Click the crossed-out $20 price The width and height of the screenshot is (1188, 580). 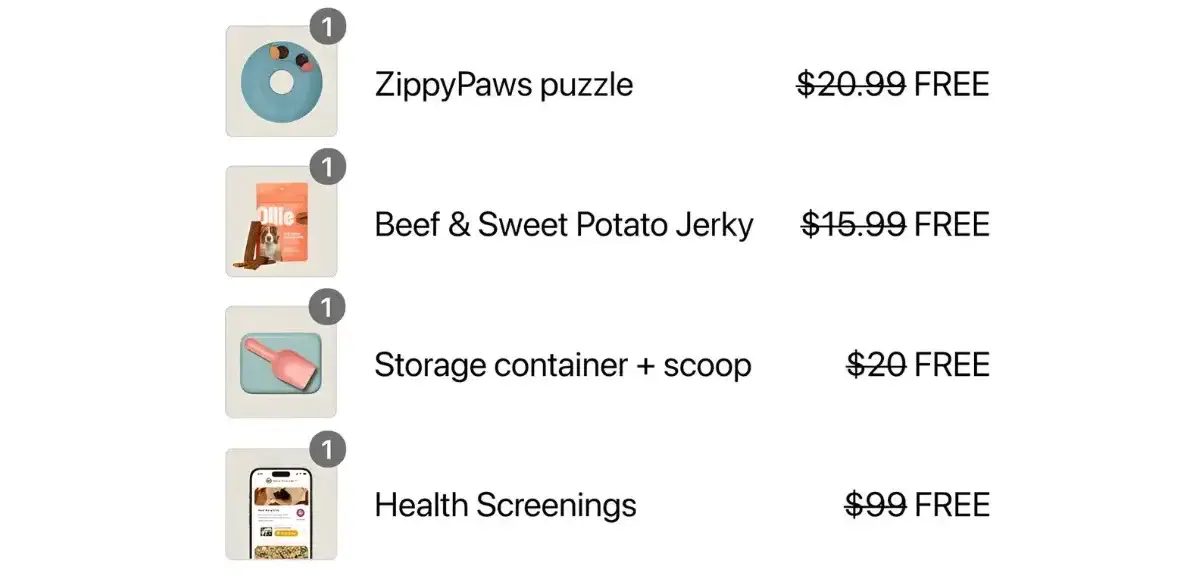tap(877, 364)
